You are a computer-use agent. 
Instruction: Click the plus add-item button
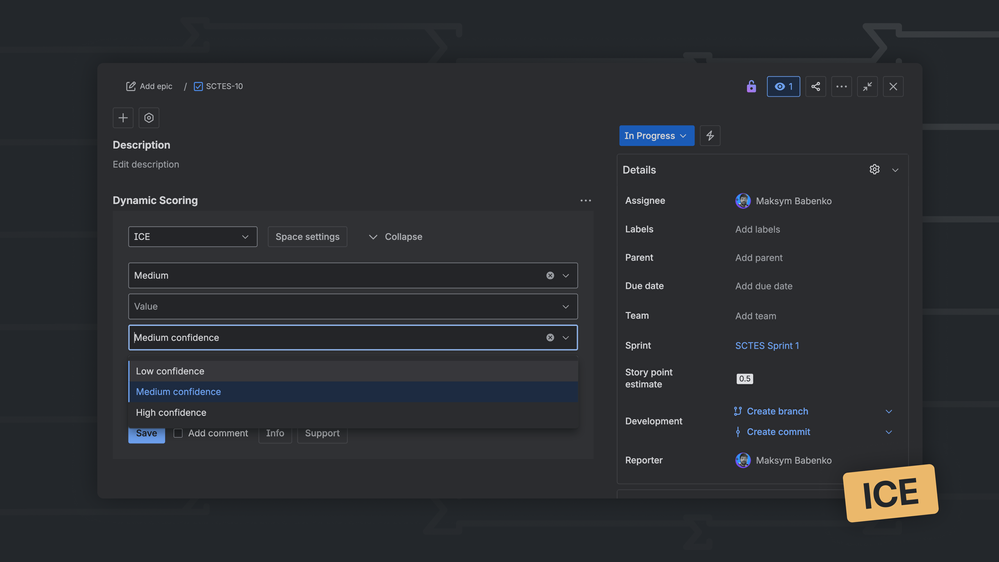click(x=123, y=118)
